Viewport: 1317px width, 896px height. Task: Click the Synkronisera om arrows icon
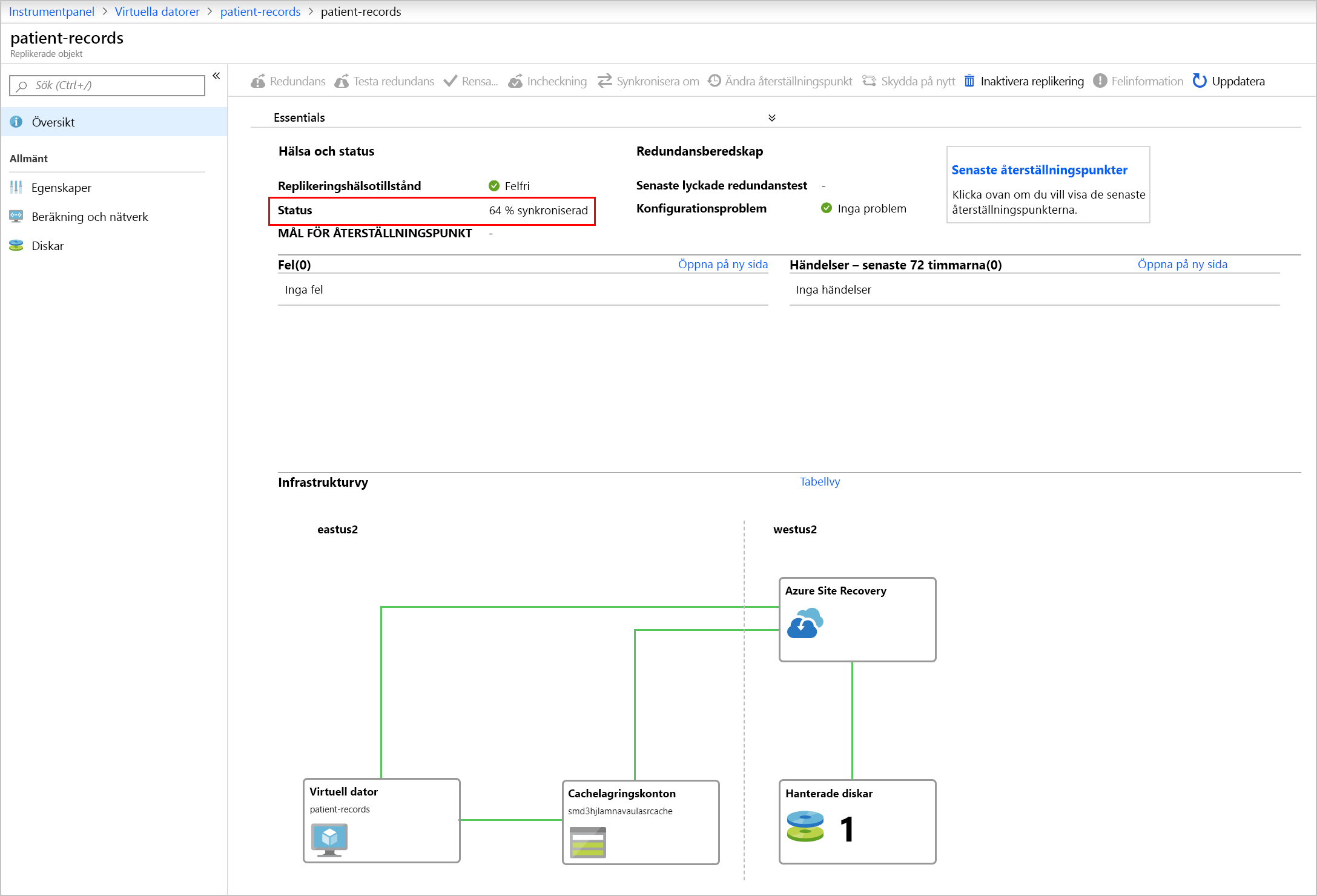(604, 81)
